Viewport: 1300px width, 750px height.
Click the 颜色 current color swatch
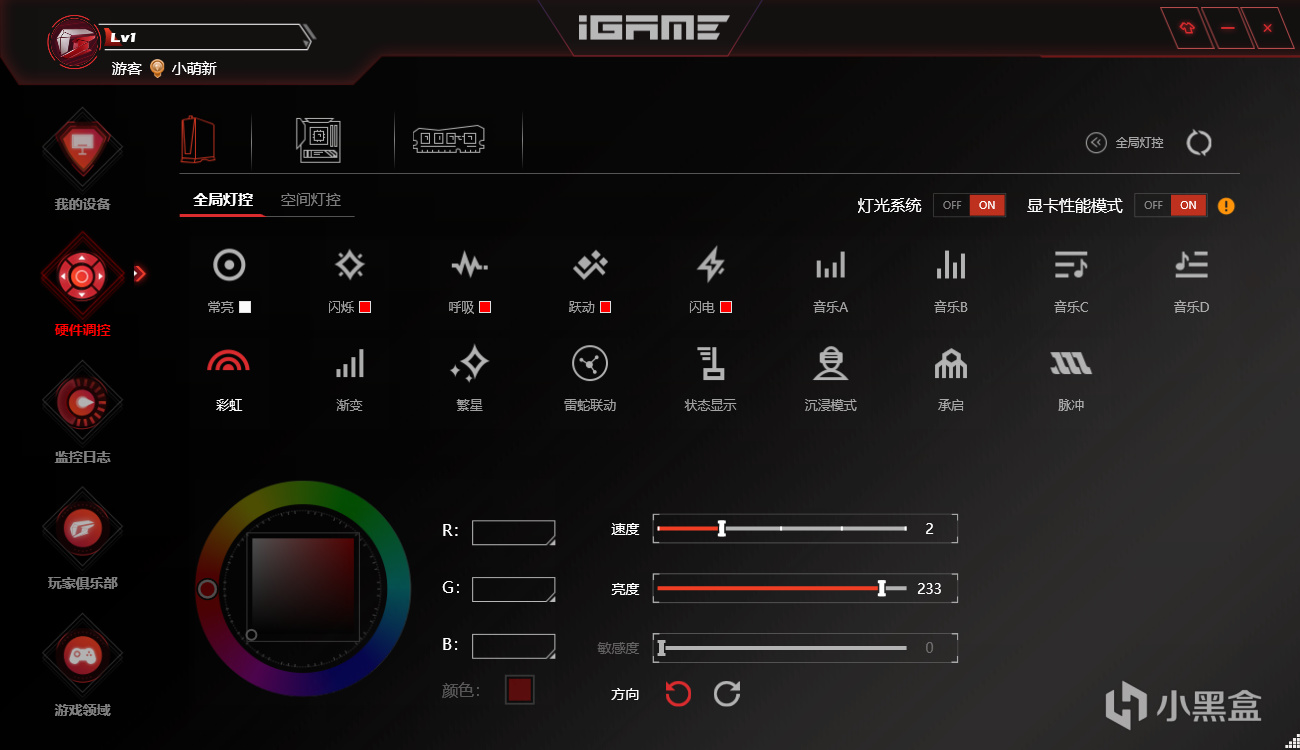click(520, 690)
